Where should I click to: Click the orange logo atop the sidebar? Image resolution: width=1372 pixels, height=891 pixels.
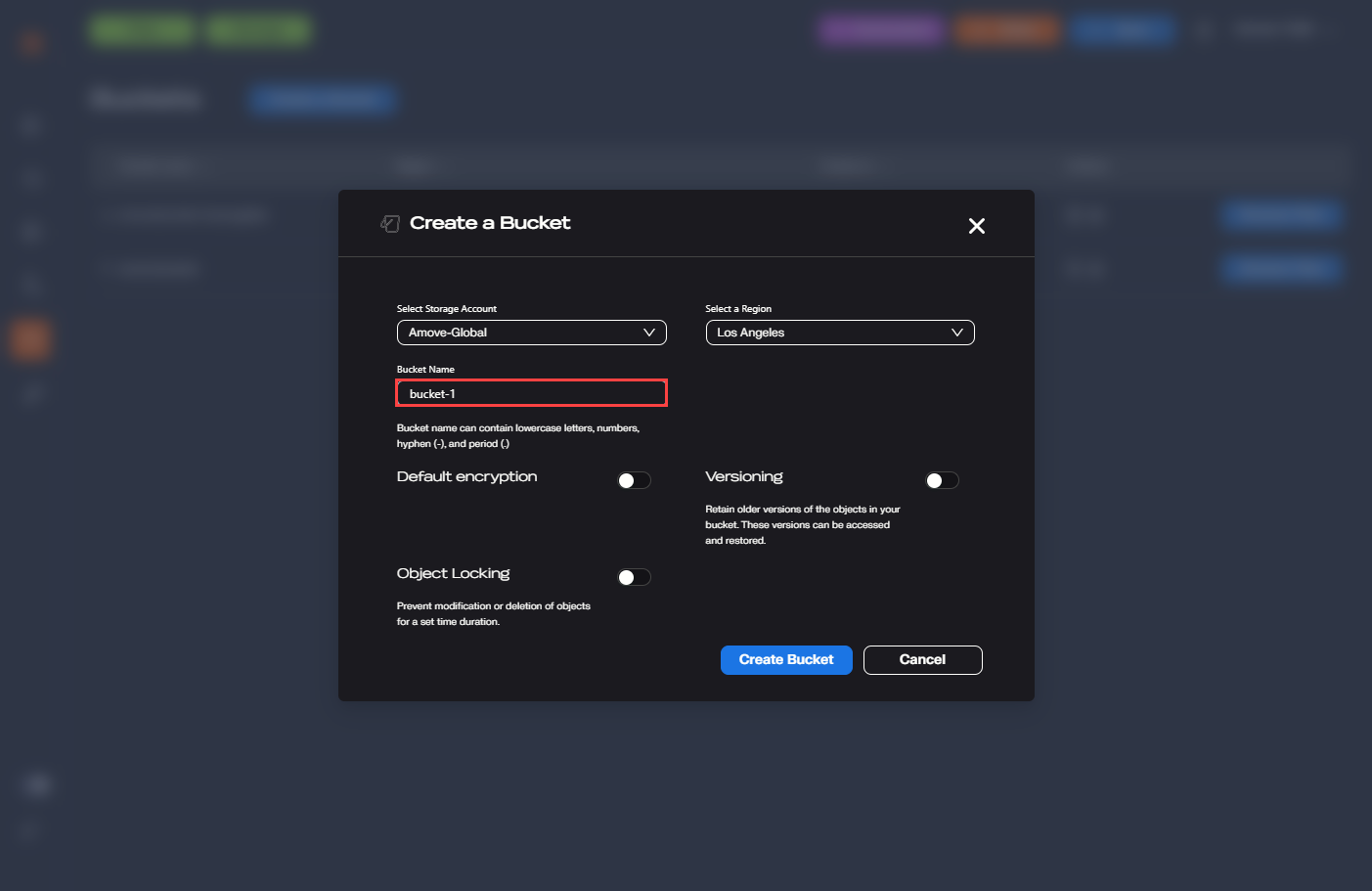point(31,42)
